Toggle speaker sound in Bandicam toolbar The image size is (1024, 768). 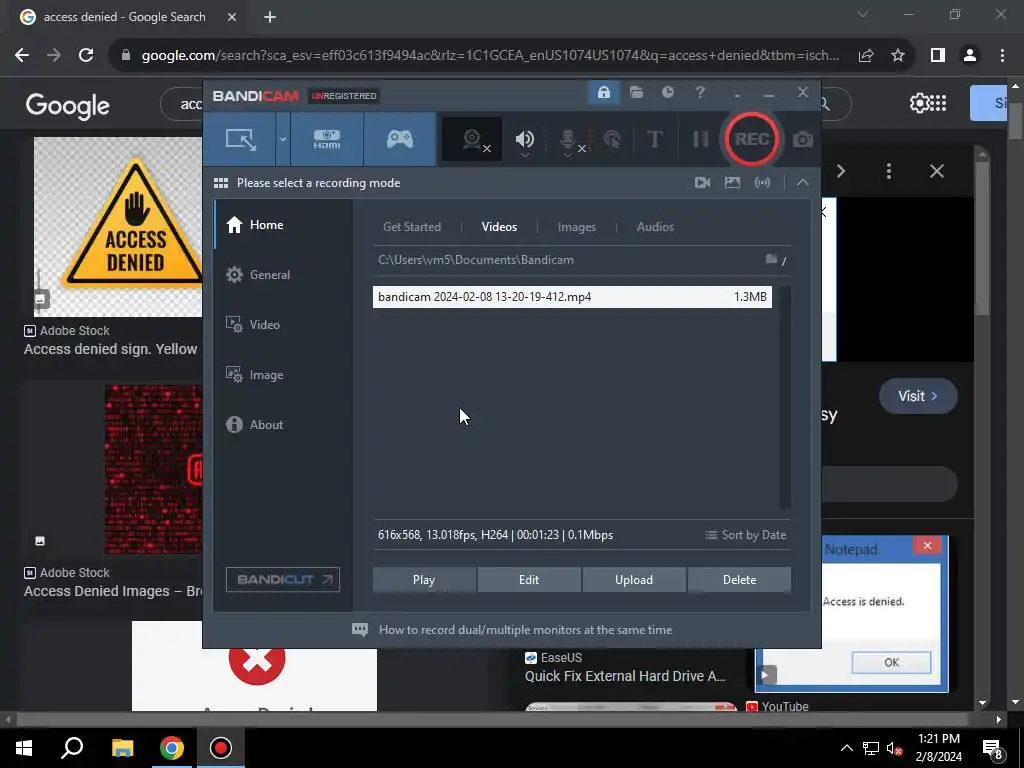[x=524, y=139]
